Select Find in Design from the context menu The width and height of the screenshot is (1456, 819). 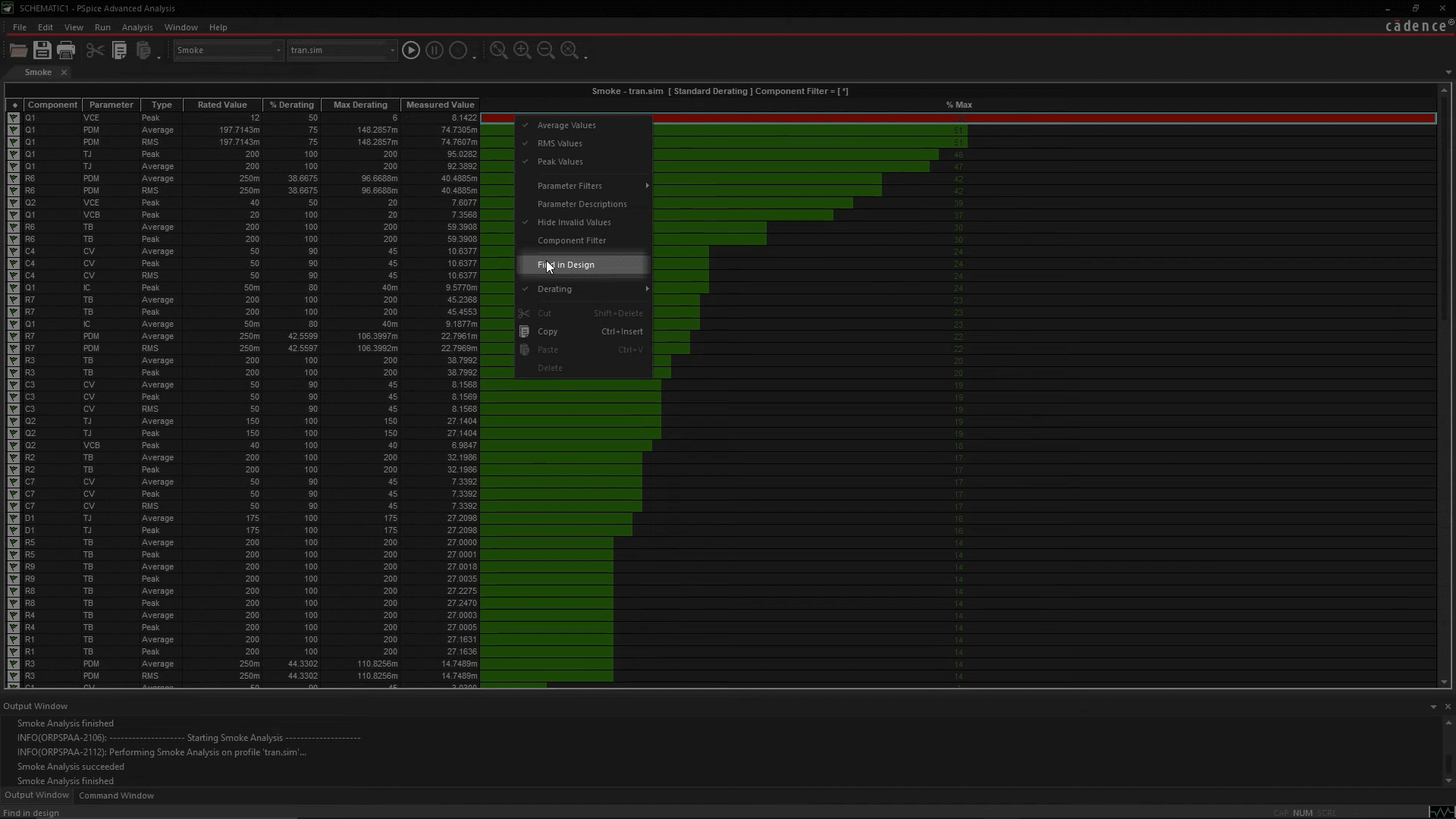pos(583,265)
